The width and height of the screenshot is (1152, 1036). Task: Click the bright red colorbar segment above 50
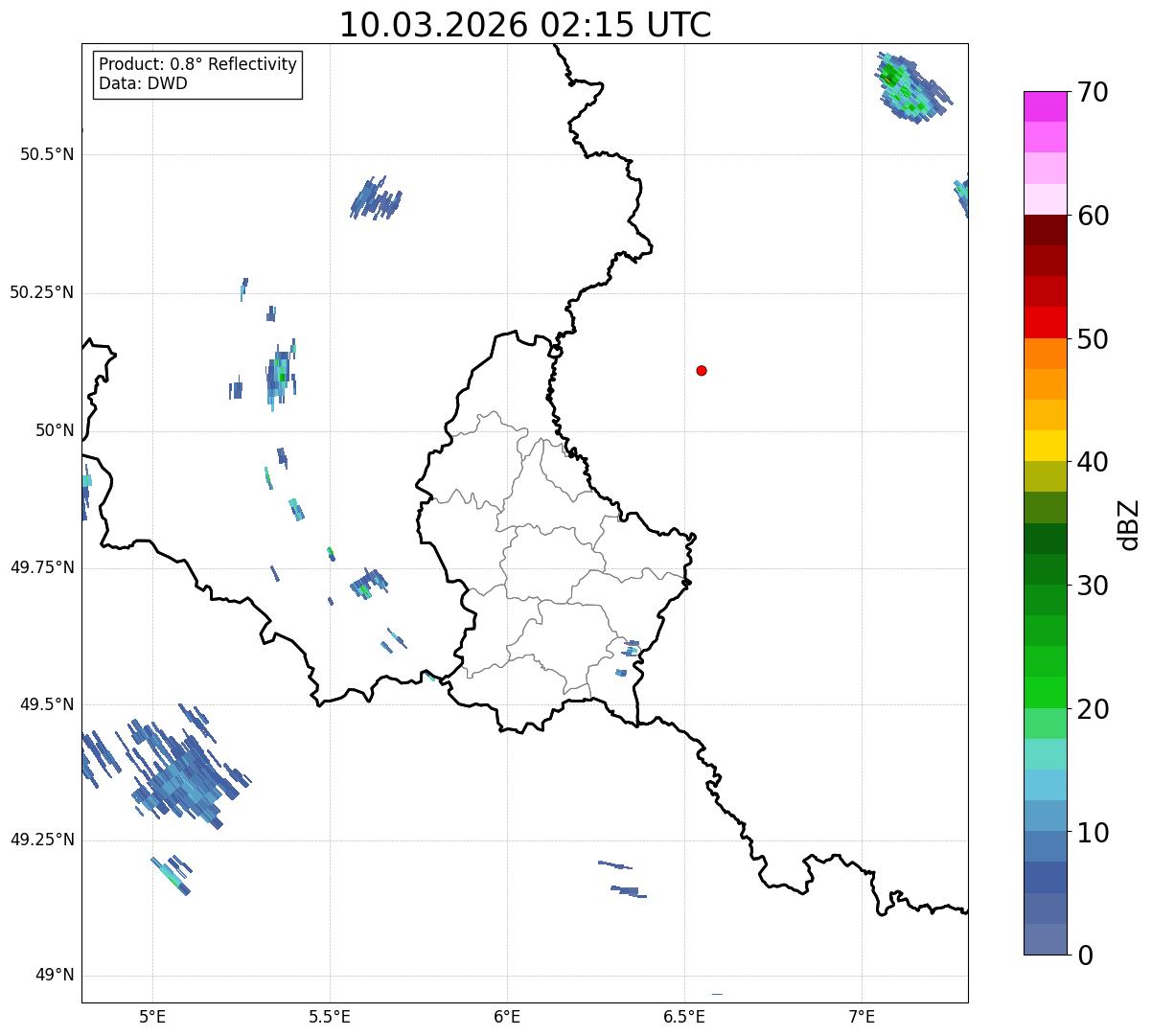(1045, 322)
